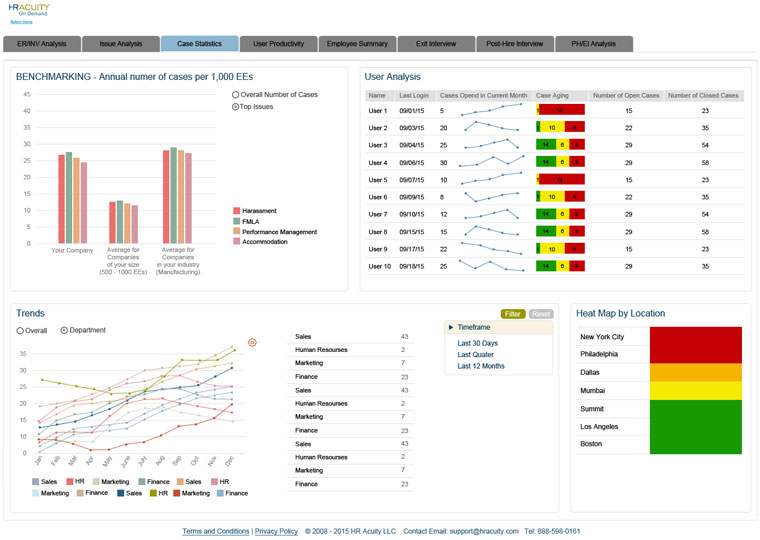This screenshot has height=540, width=760.
Task: Click the FMLA legend color swatch
Action: [237, 221]
